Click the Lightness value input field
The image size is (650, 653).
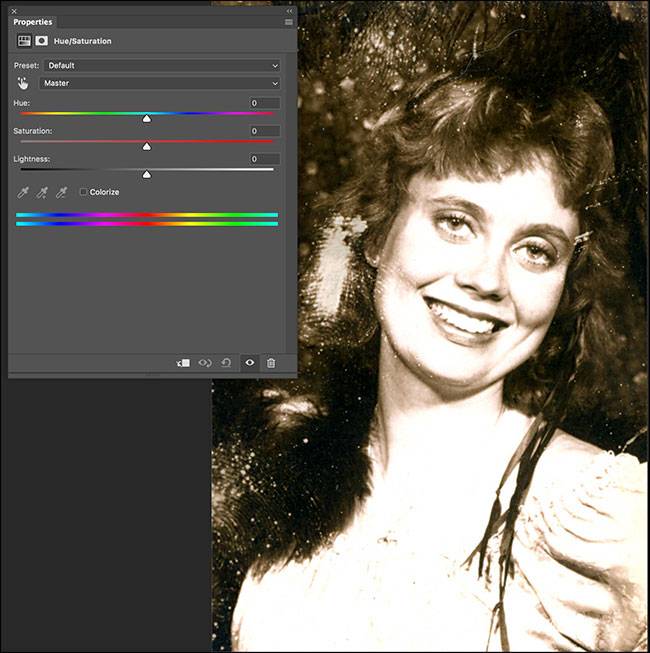(265, 159)
